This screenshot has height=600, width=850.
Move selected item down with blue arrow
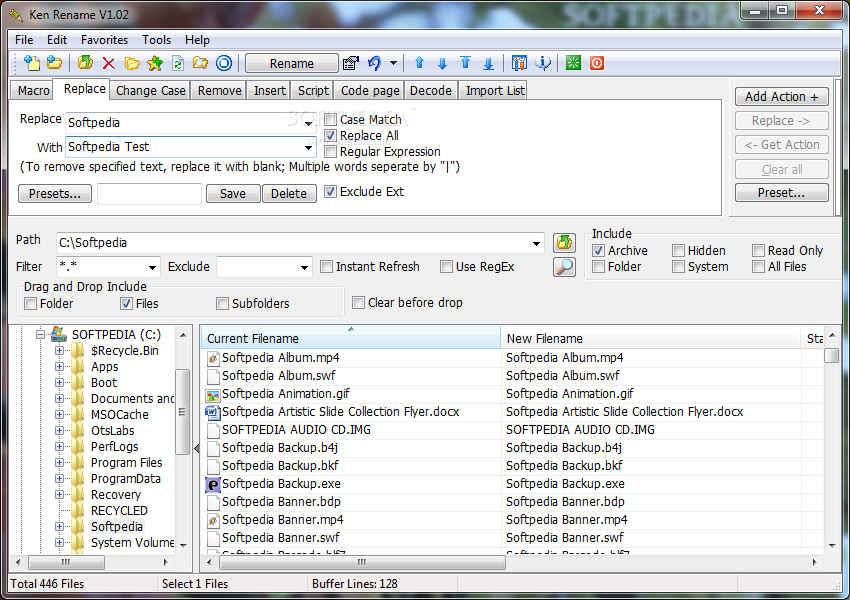(442, 63)
